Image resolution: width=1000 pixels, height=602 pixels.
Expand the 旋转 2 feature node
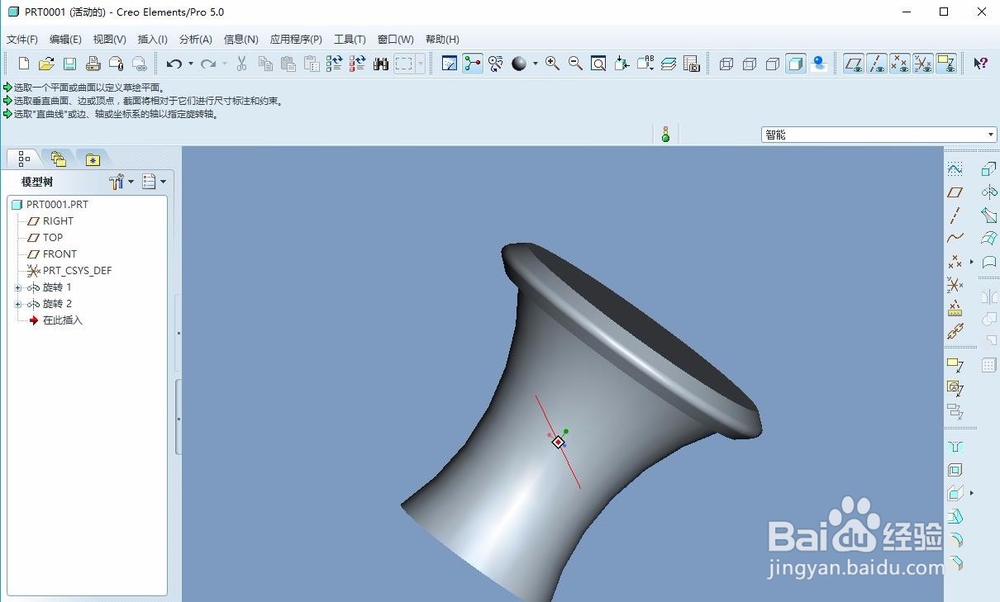click(18, 304)
